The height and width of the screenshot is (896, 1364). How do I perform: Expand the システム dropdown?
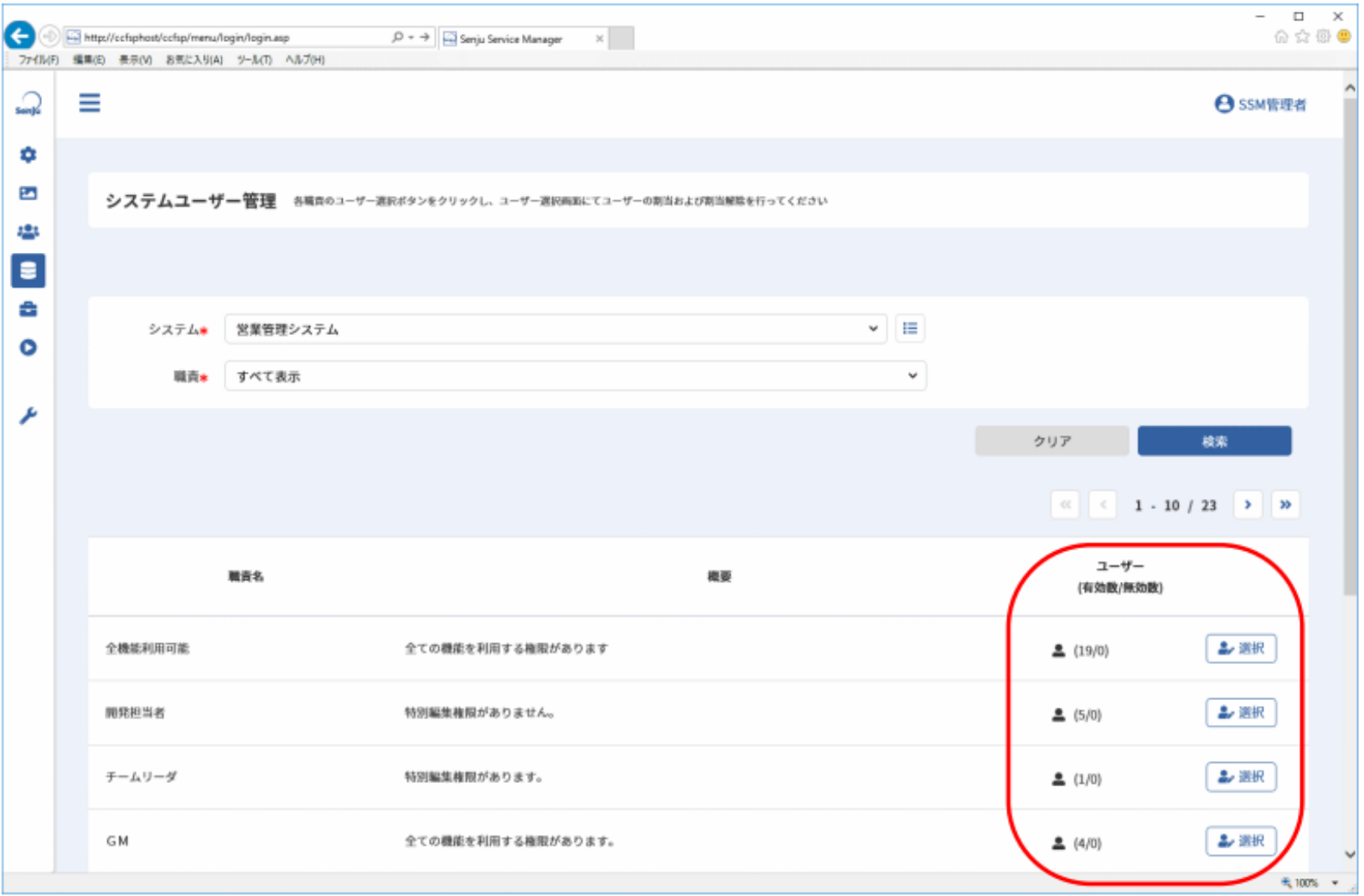point(555,329)
